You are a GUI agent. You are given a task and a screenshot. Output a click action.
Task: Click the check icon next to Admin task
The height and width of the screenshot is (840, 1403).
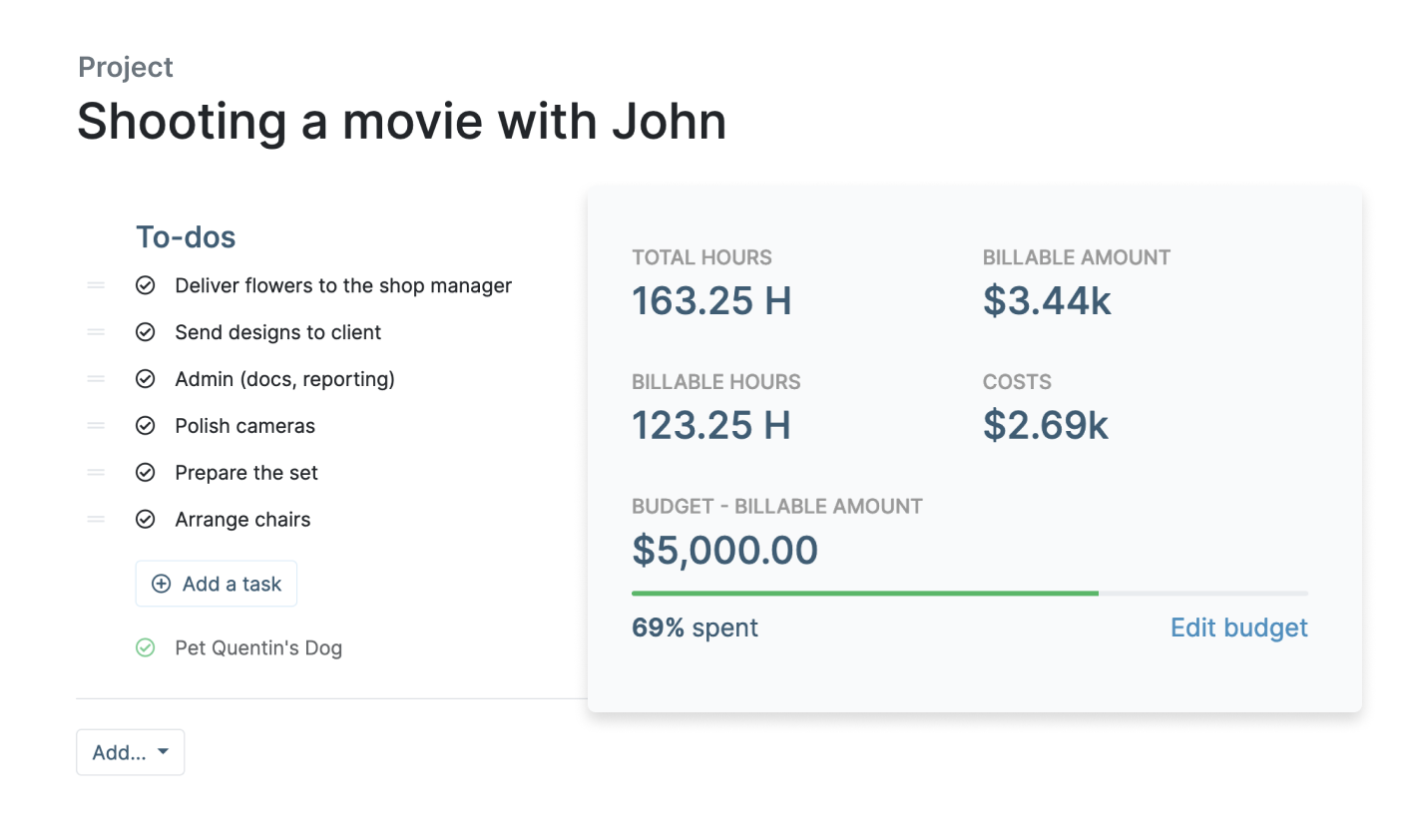(x=146, y=379)
